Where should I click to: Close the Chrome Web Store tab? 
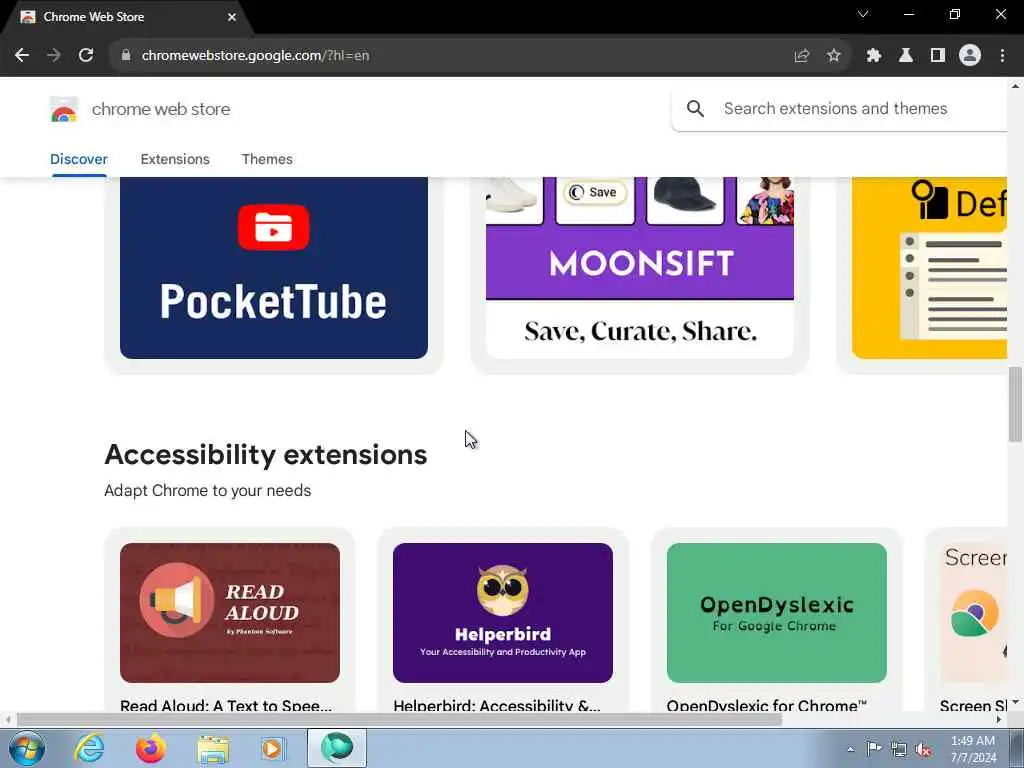coord(232,17)
